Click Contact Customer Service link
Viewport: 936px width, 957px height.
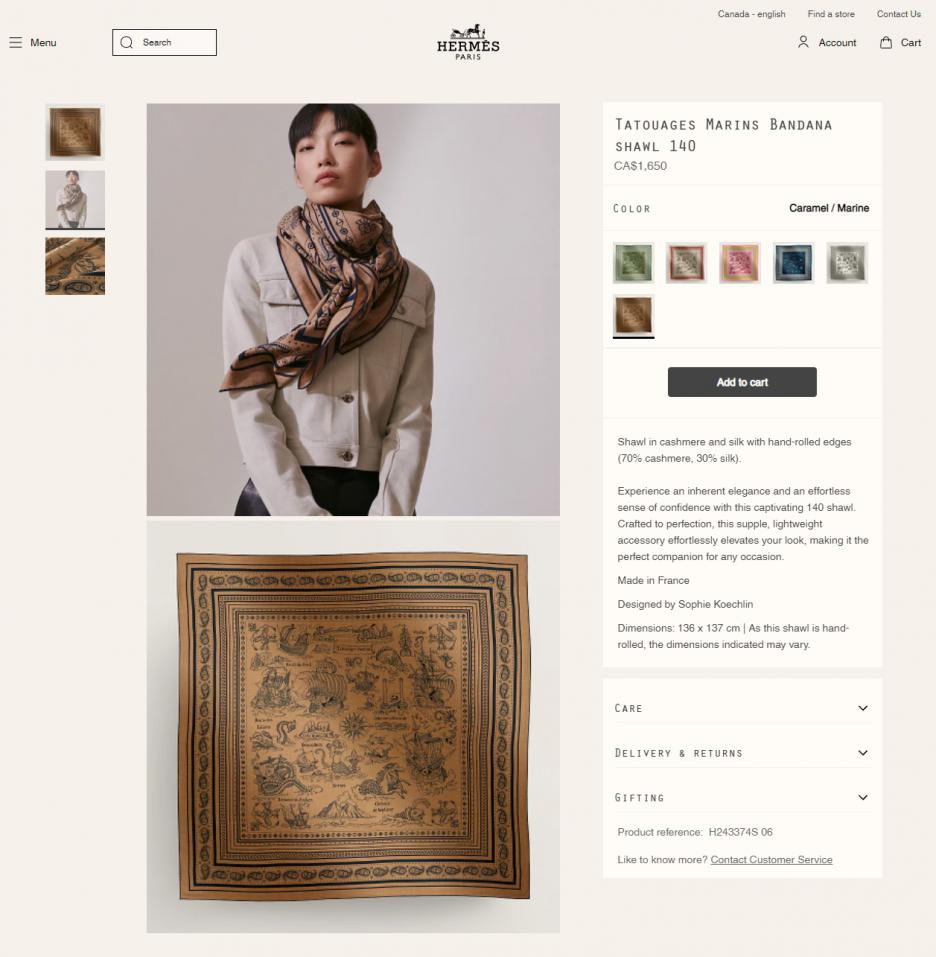coord(771,859)
